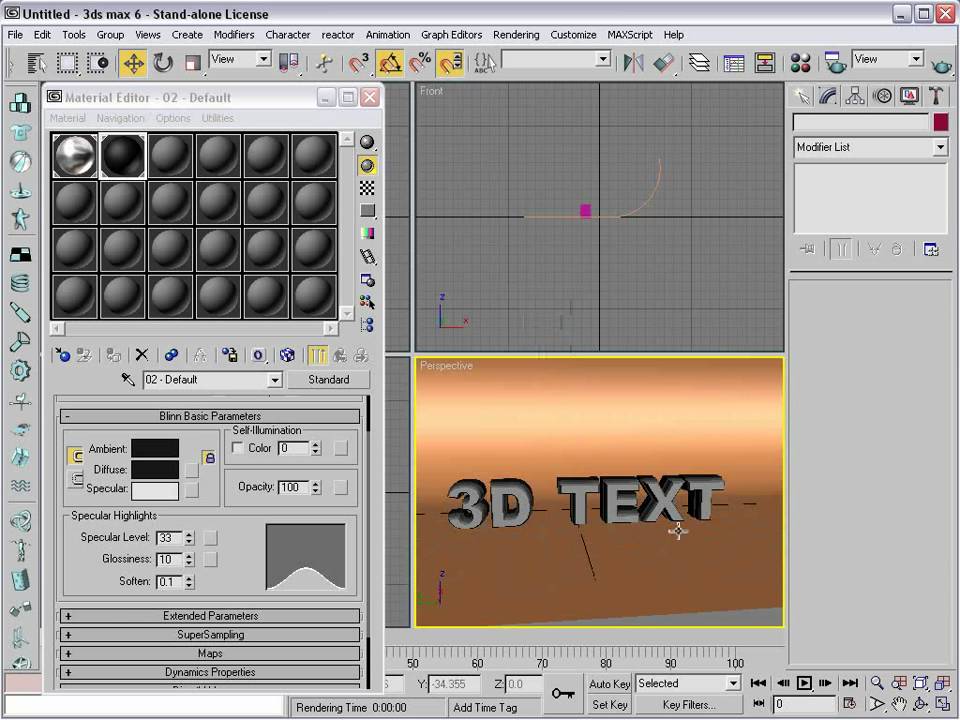960x720 pixels.
Task: Enable the Self-Illumination Color checkbox
Action: (x=238, y=448)
